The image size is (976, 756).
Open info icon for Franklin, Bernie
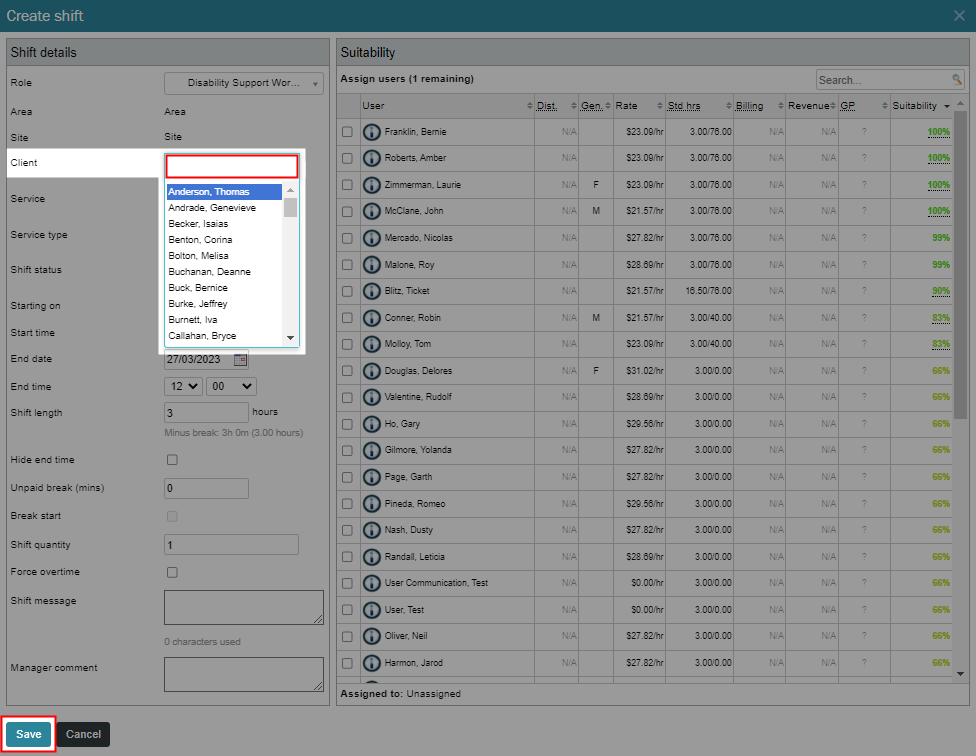[x=372, y=132]
